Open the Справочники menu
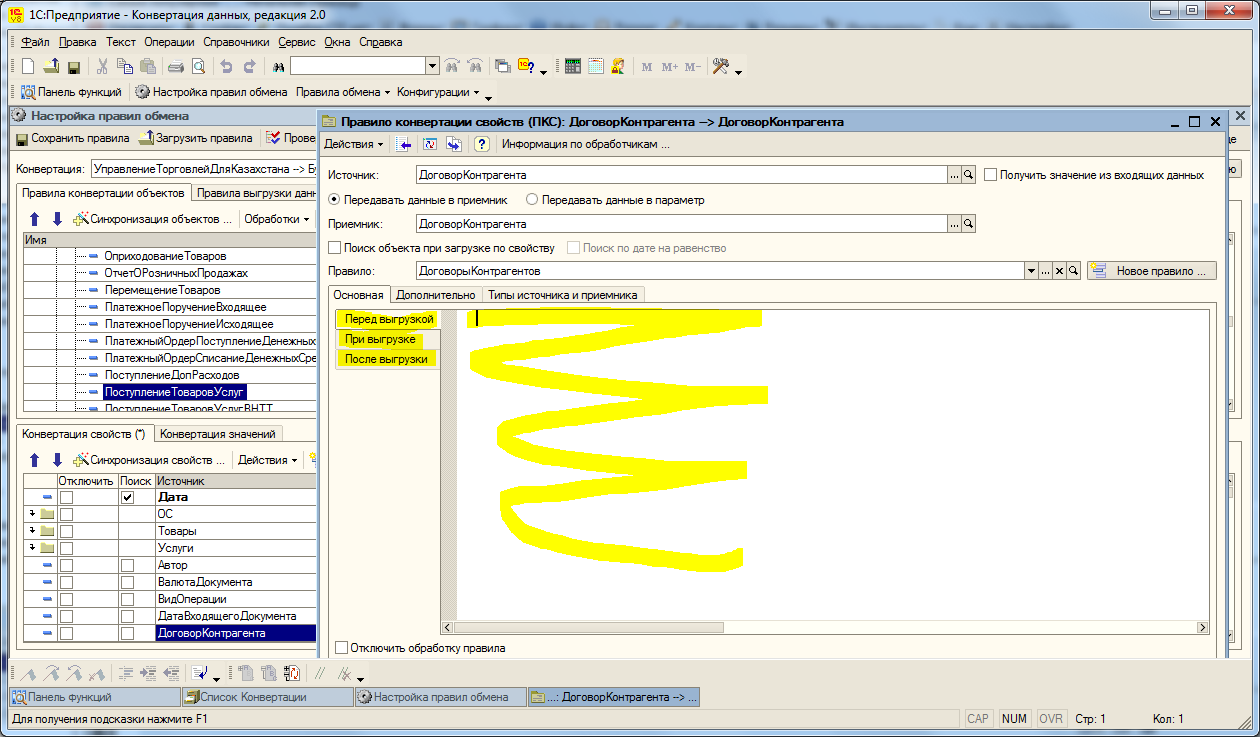Image resolution: width=1260 pixels, height=737 pixels. point(236,42)
